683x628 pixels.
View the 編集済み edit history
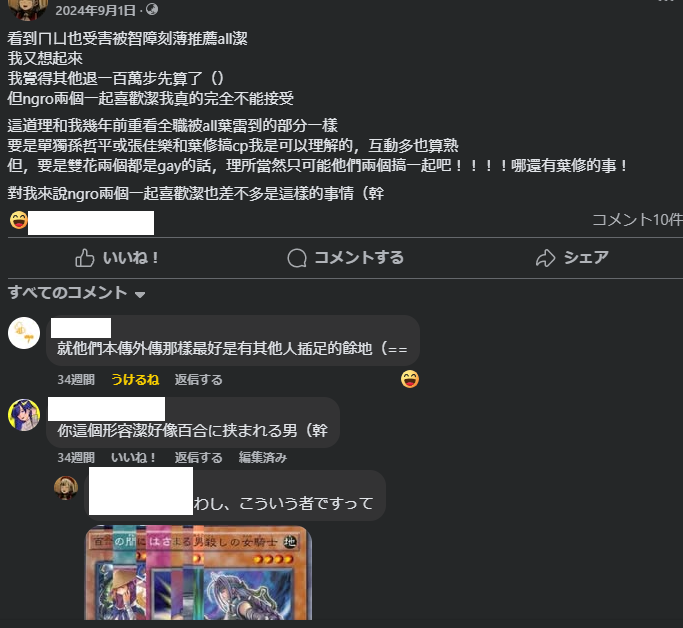pos(263,458)
